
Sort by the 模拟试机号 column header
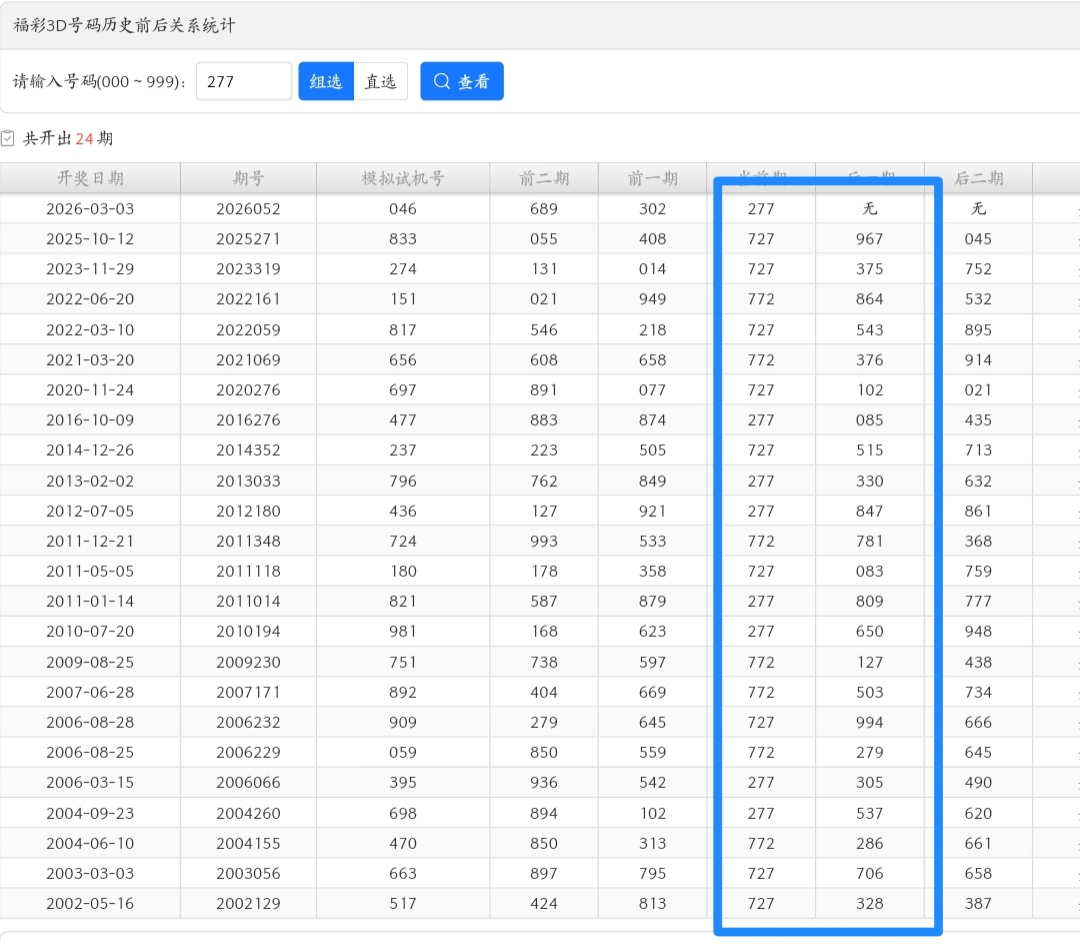403,178
